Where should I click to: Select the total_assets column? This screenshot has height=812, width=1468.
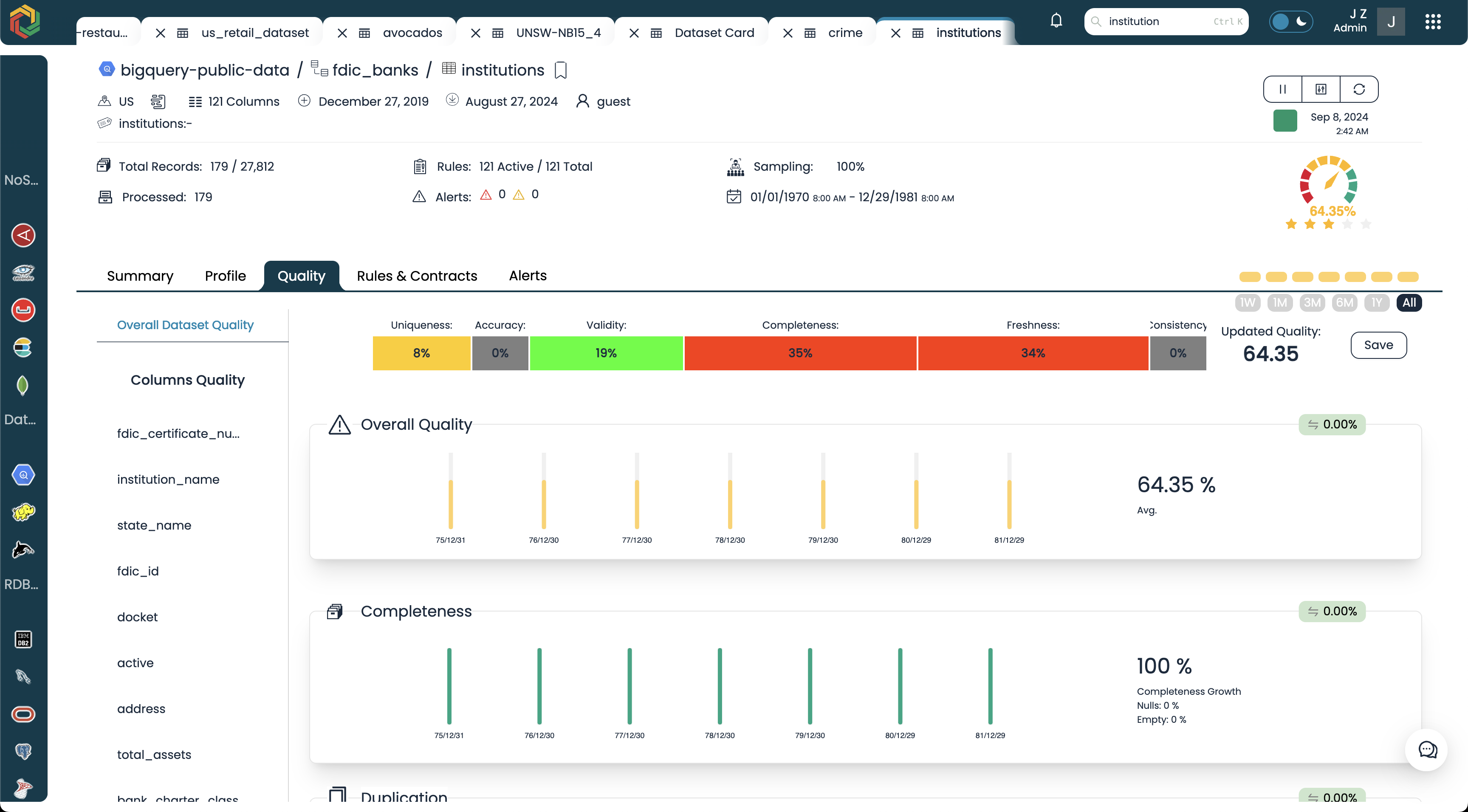pos(154,755)
